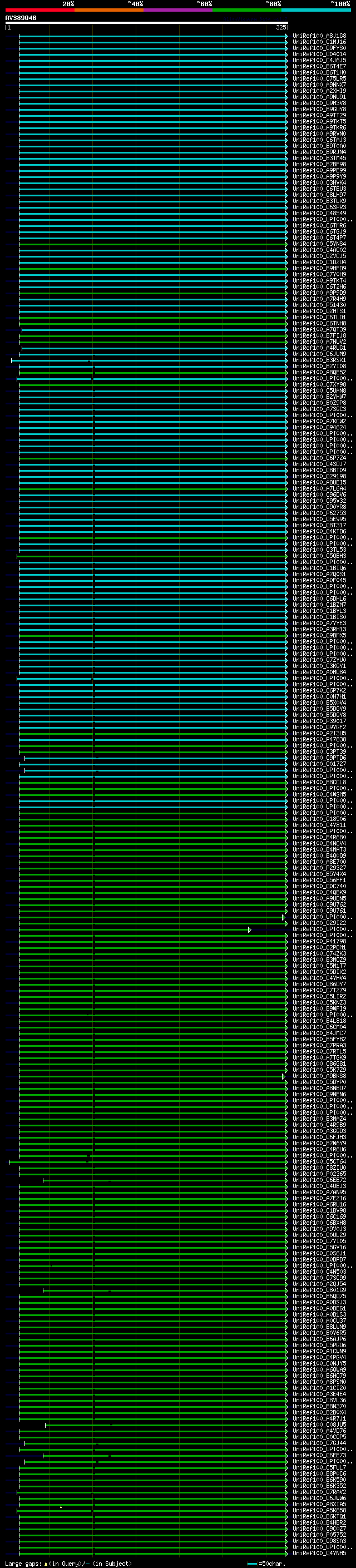Select the UniRef100_C4WSM5 label
356x1568 pixels.
click(319, 794)
